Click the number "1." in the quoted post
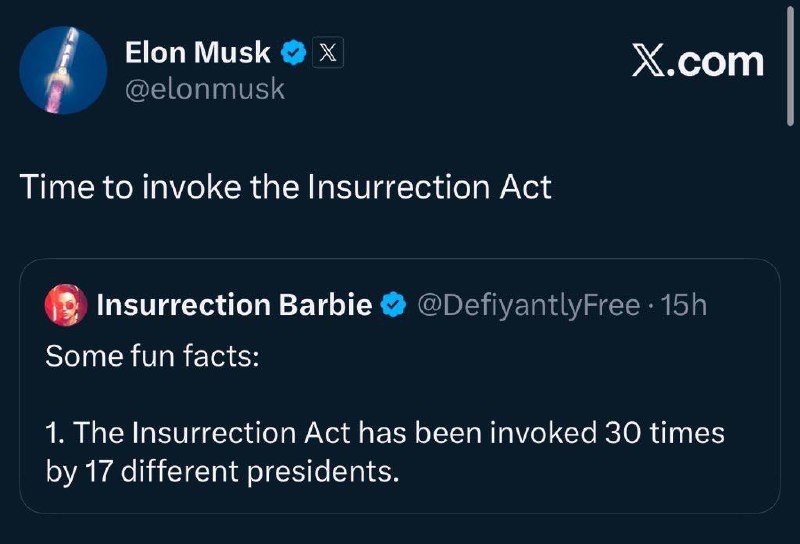The height and width of the screenshot is (544, 800). tap(55, 433)
